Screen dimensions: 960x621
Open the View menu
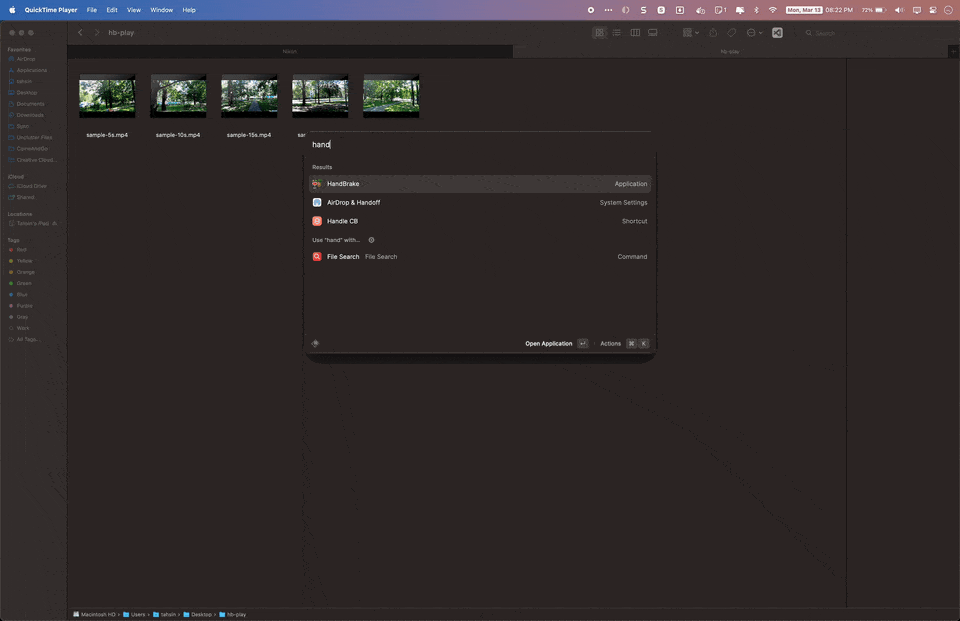[x=133, y=10]
